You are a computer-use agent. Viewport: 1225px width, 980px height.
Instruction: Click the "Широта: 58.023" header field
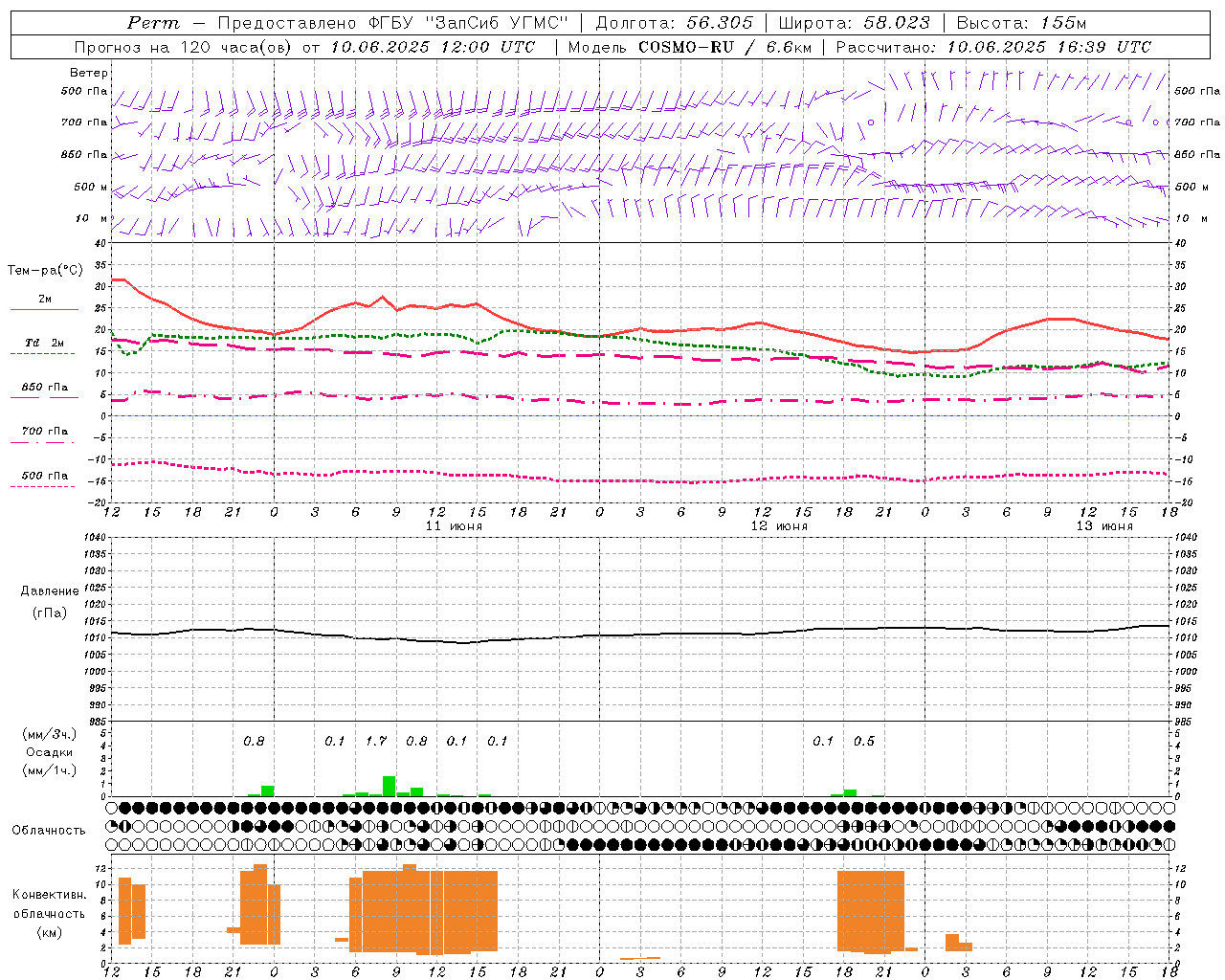(854, 23)
